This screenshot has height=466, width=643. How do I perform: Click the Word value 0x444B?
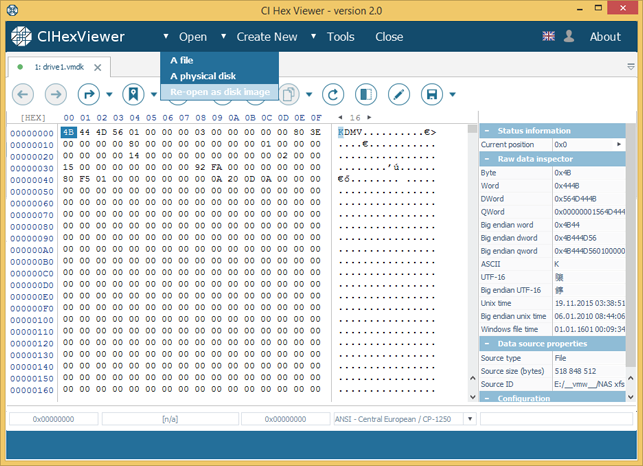(567, 186)
